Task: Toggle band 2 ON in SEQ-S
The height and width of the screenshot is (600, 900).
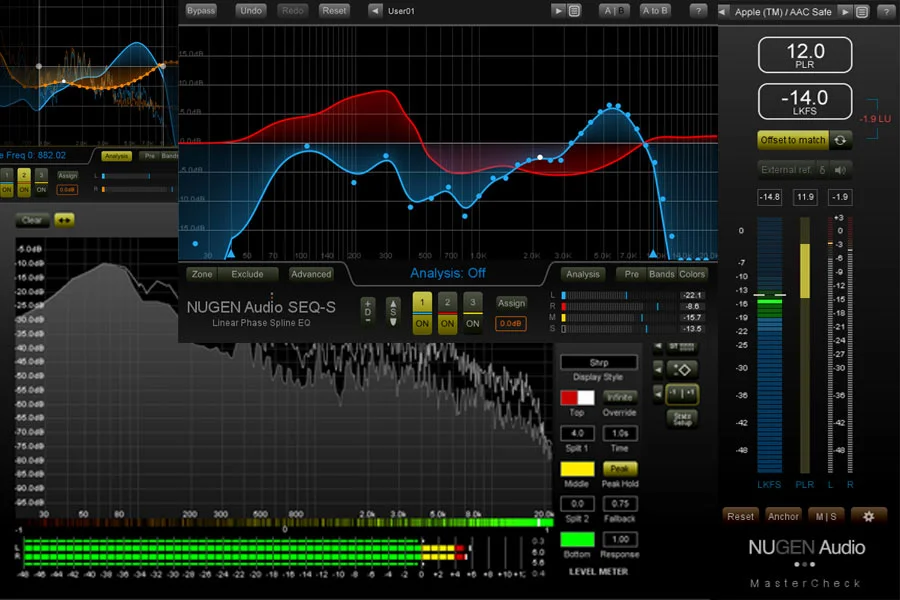Action: pyautogui.click(x=448, y=324)
